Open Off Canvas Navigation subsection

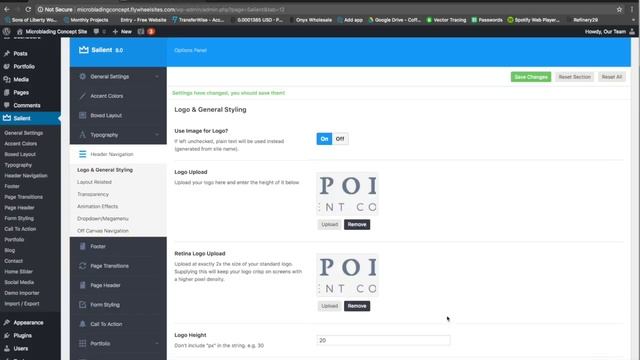[103, 231]
